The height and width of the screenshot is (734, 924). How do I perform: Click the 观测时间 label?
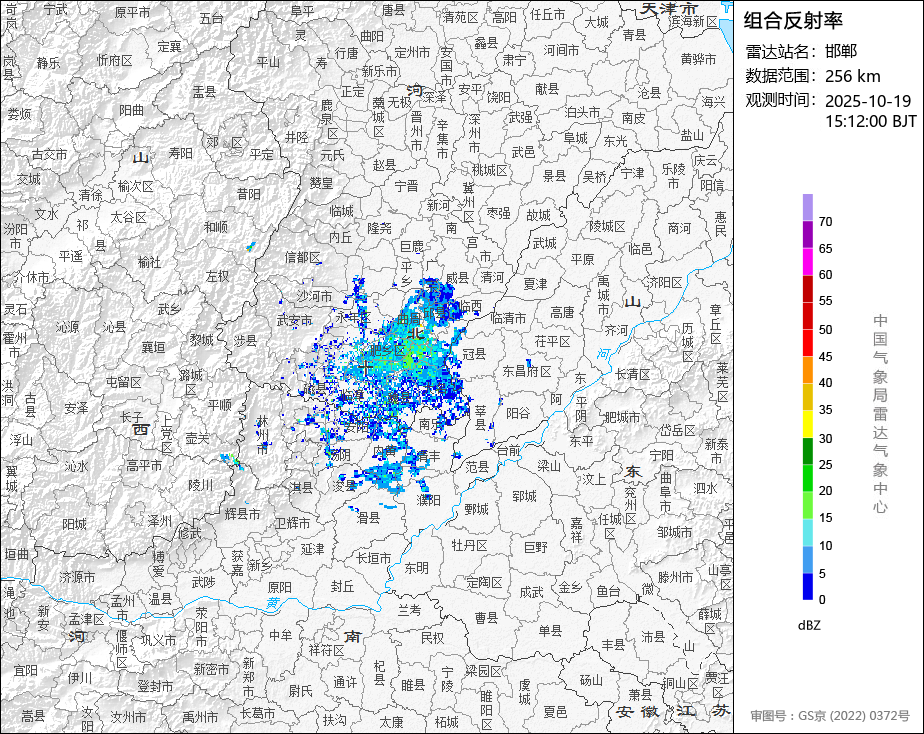pos(778,100)
